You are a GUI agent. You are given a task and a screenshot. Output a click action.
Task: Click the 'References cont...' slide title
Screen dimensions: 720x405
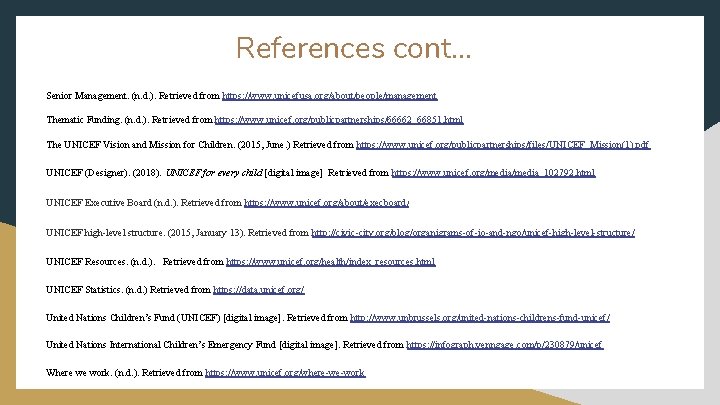pos(354,48)
